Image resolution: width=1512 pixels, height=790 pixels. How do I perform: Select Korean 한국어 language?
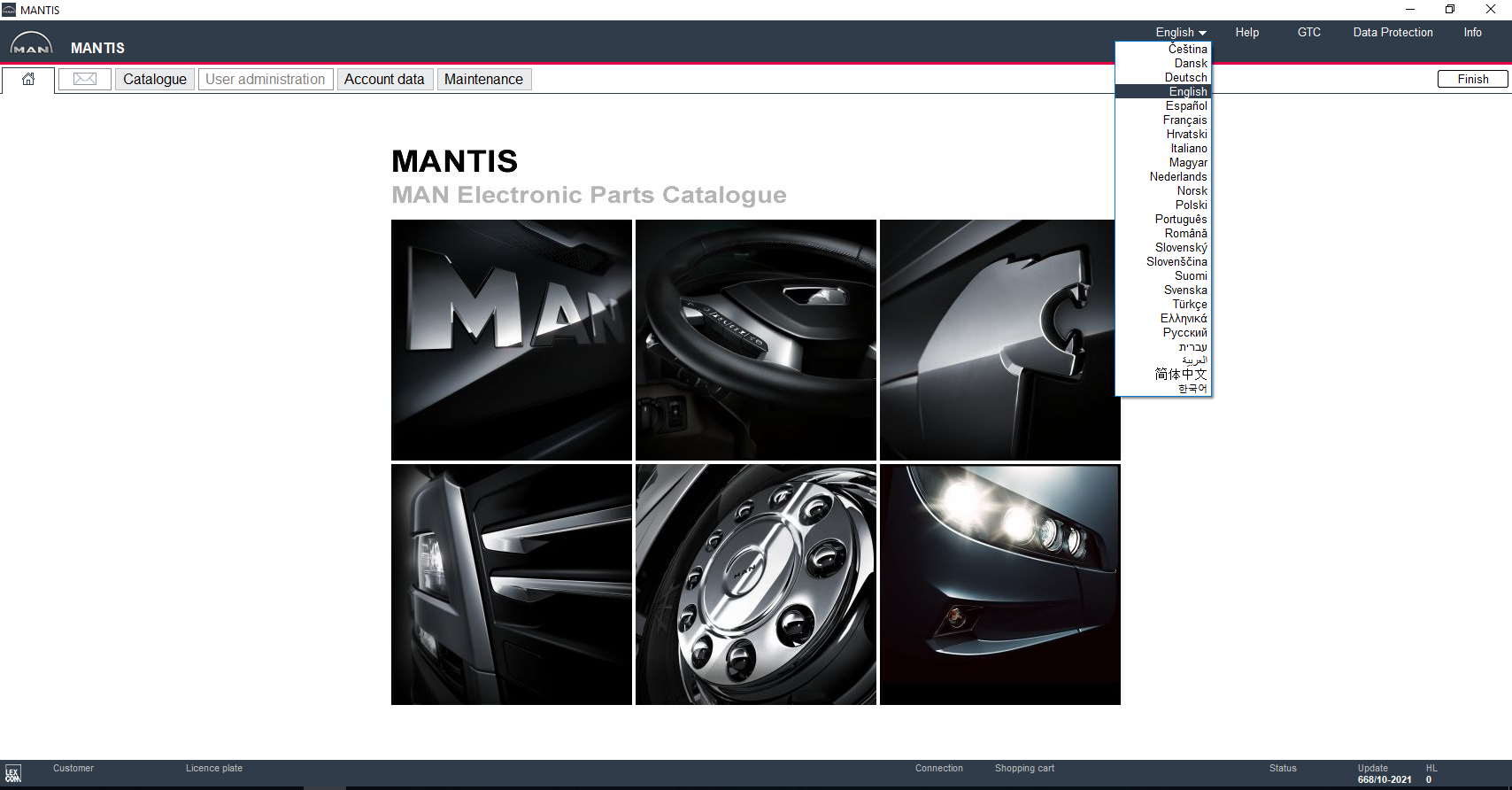coord(1163,389)
